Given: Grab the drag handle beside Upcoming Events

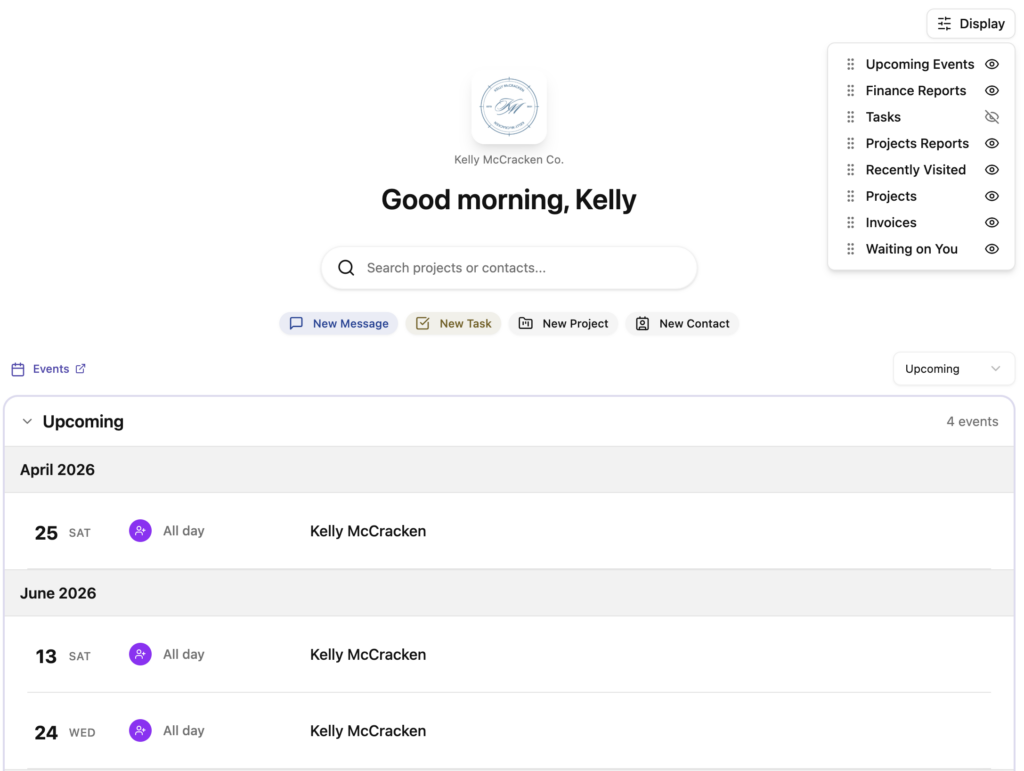Looking at the screenshot, I should pyautogui.click(x=849, y=64).
